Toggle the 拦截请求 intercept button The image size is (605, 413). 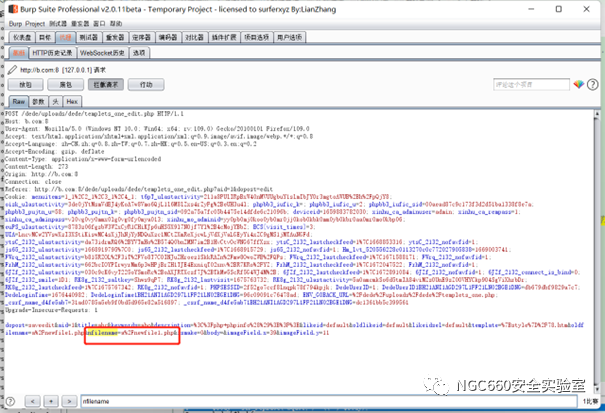(106, 85)
